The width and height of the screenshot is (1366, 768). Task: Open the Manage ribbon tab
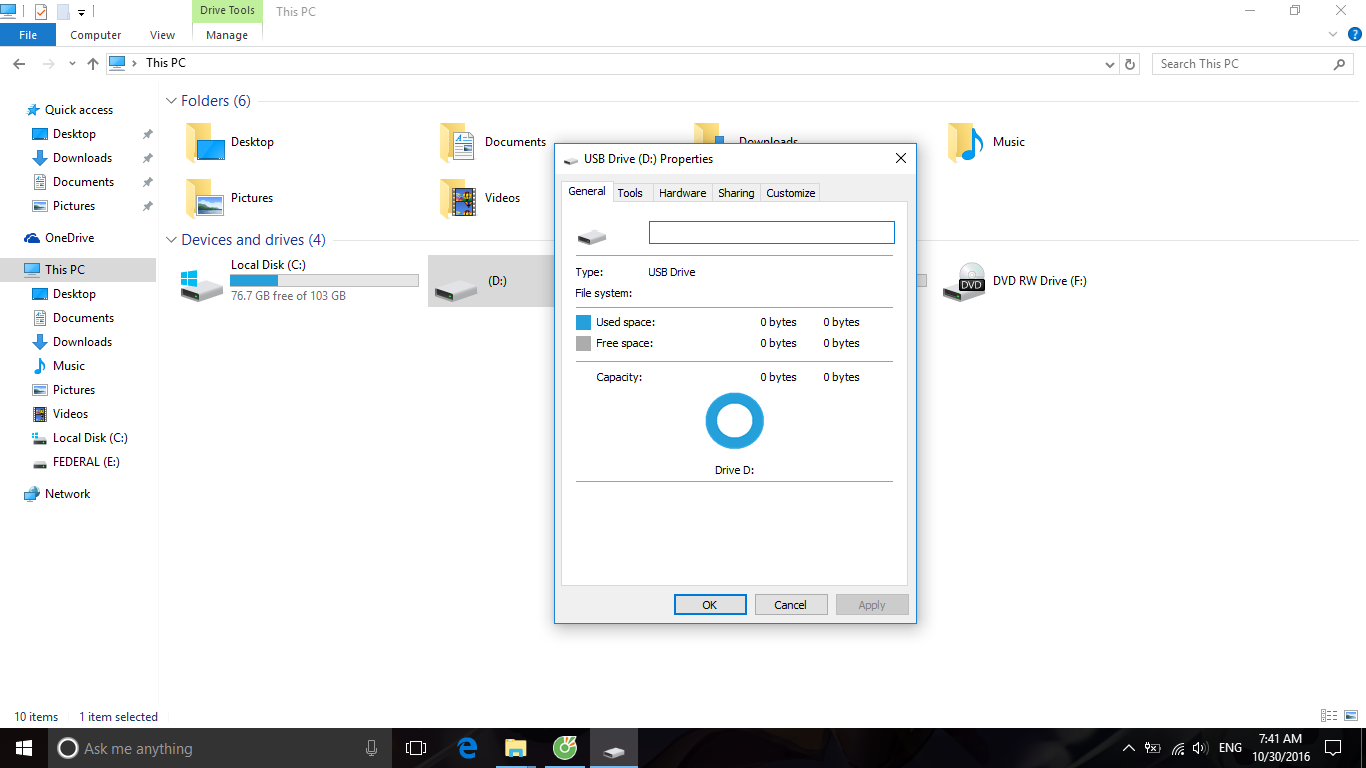pos(227,35)
